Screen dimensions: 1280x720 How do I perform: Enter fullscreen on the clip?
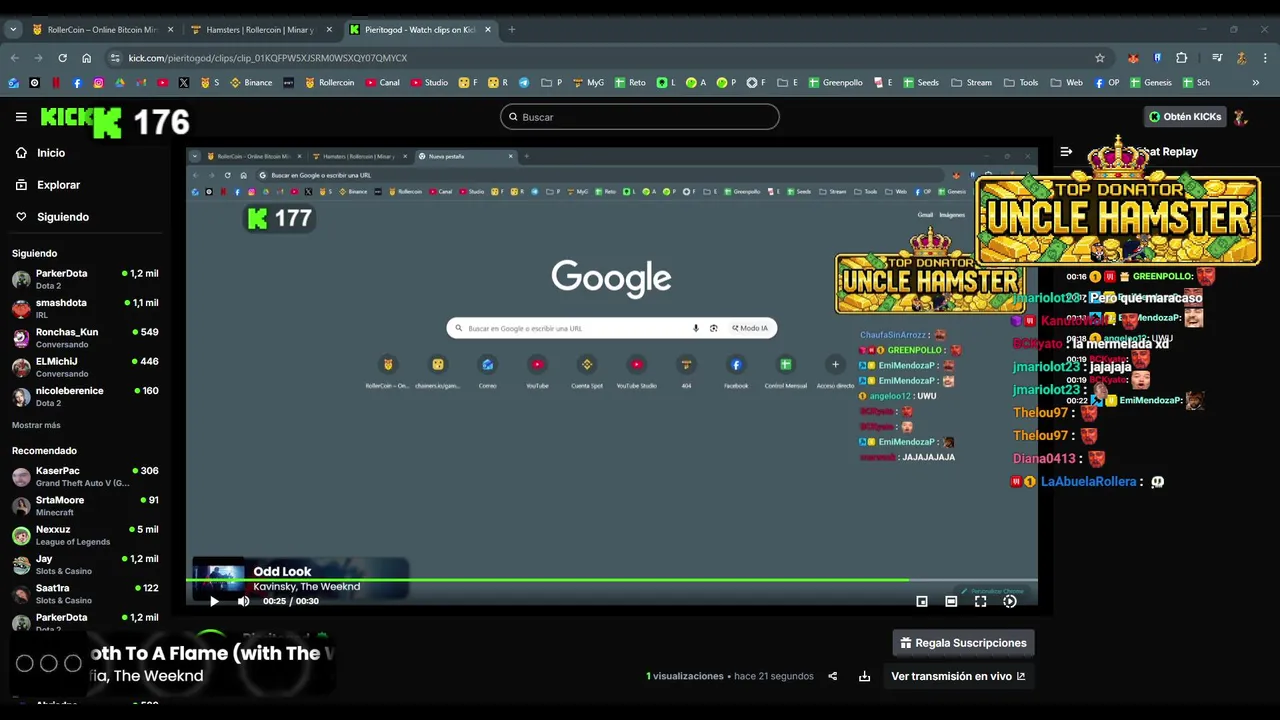tap(980, 601)
